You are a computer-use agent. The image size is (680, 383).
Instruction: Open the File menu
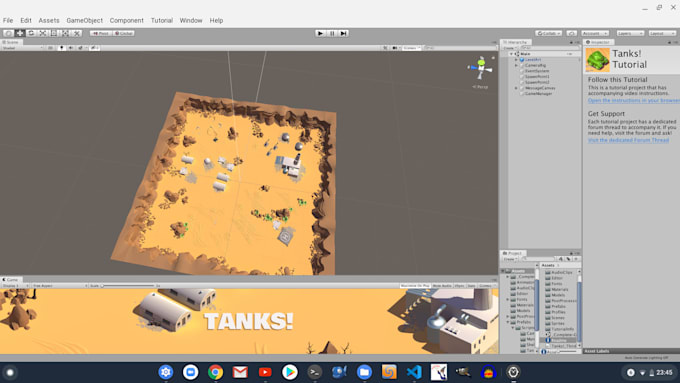coord(8,20)
